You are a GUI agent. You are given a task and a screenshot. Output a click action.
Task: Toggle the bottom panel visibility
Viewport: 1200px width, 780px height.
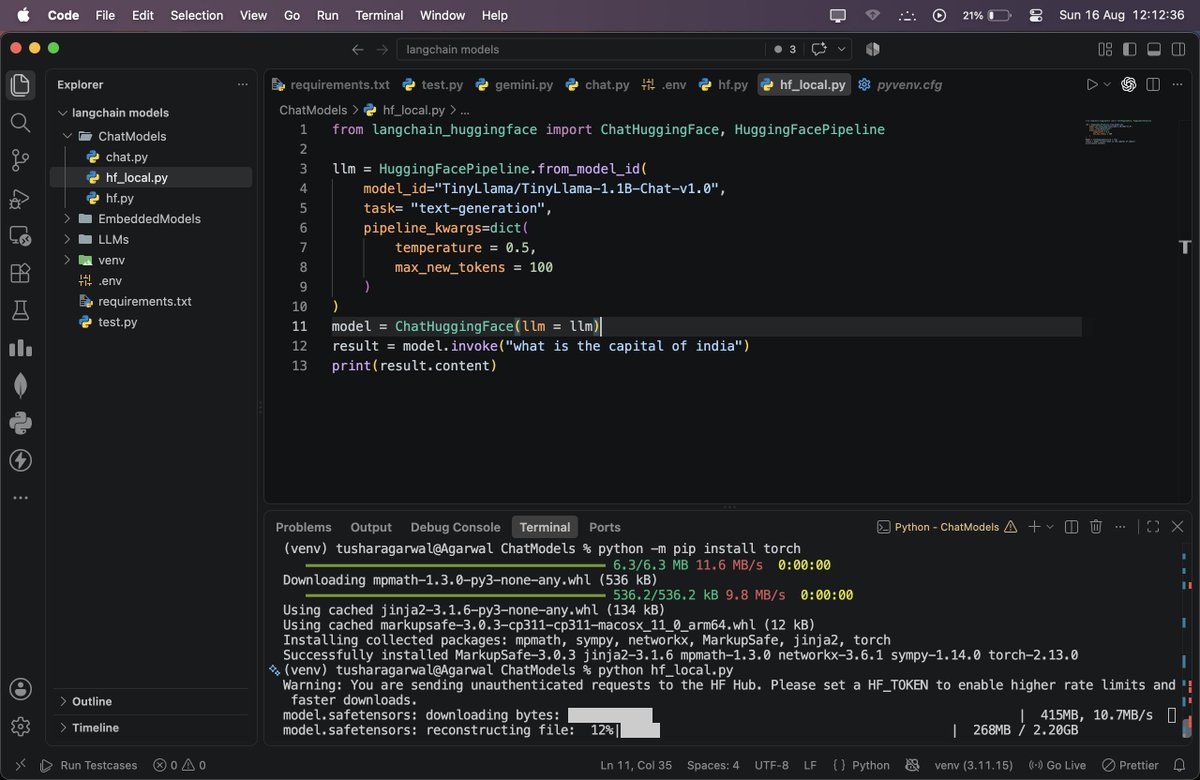(1153, 49)
